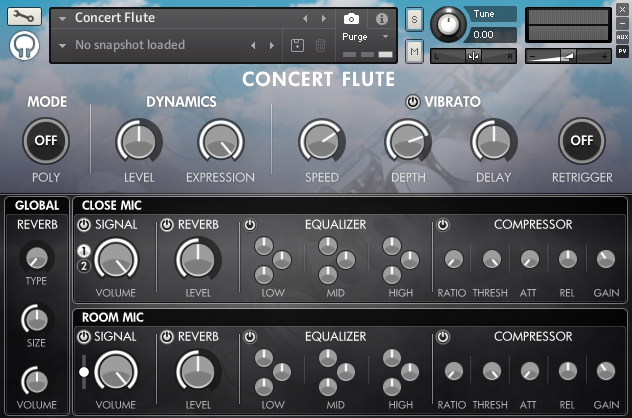Image resolution: width=632 pixels, height=418 pixels.
Task: Click the Room Mic Volume knob
Action: coord(116,372)
